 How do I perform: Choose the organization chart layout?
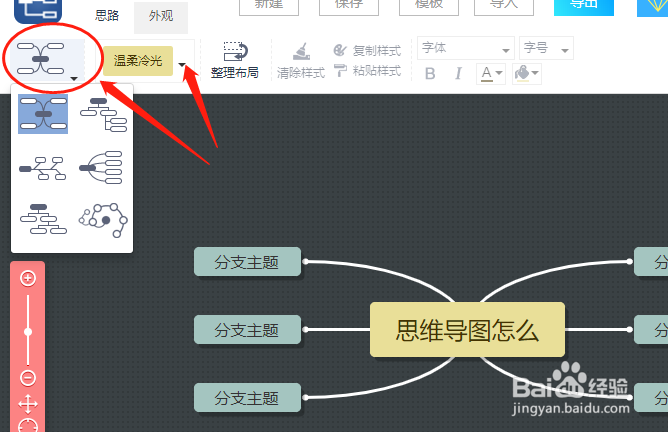(43, 219)
